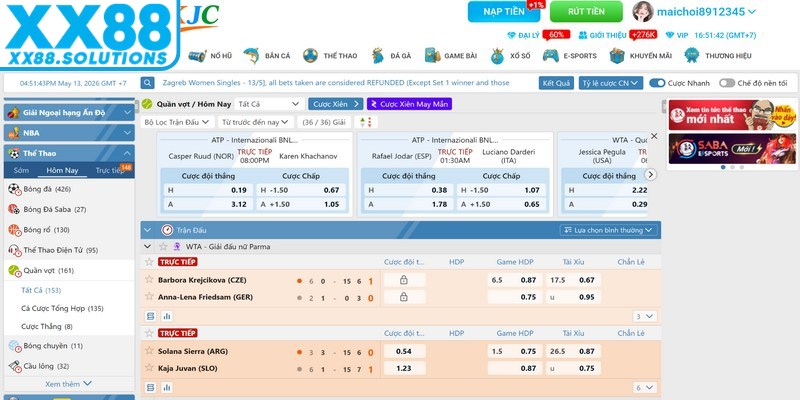Switch to the Hôm Nay tab

62,170
